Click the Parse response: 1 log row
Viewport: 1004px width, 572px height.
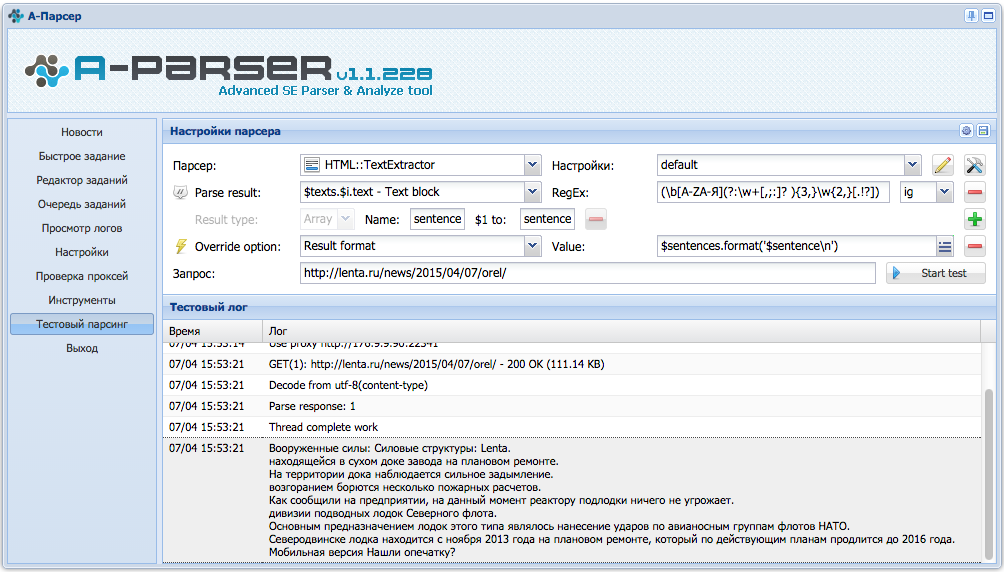pyautogui.click(x=572, y=406)
